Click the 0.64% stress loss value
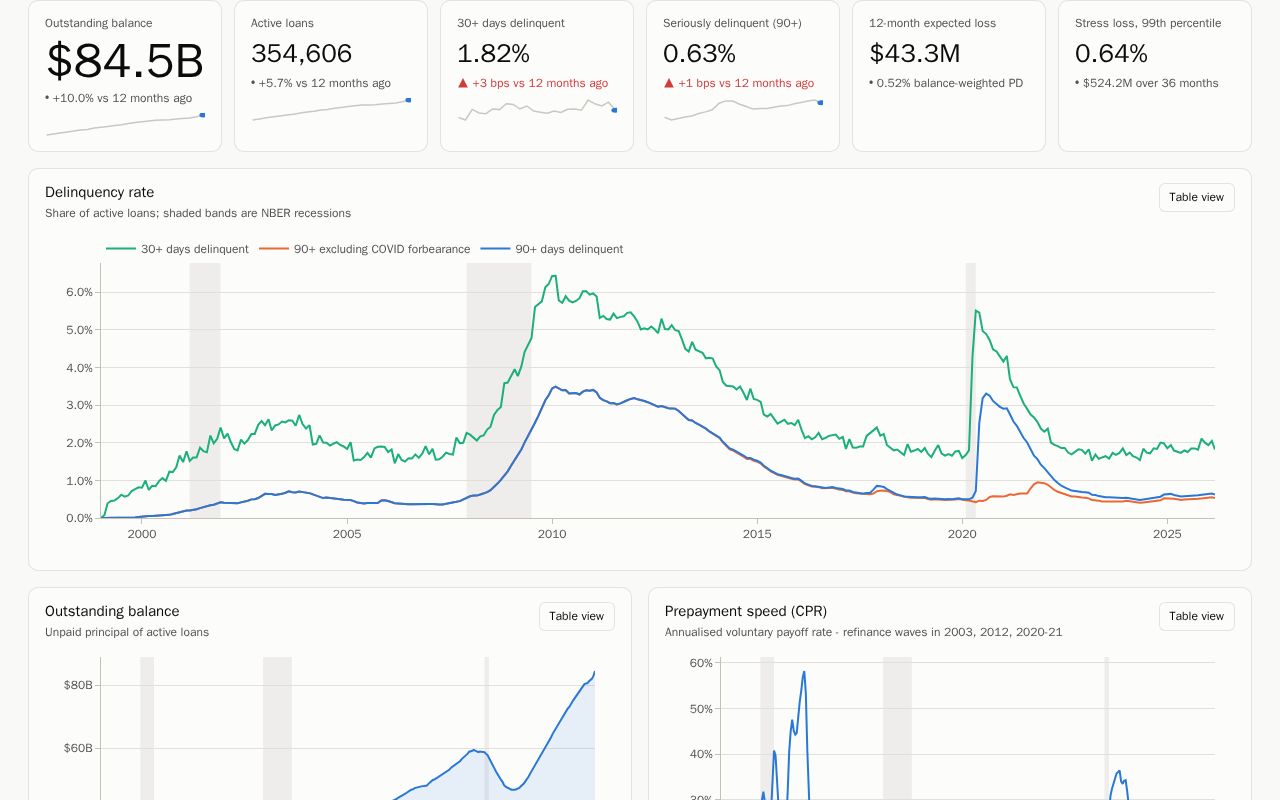The image size is (1280, 800). click(1111, 54)
